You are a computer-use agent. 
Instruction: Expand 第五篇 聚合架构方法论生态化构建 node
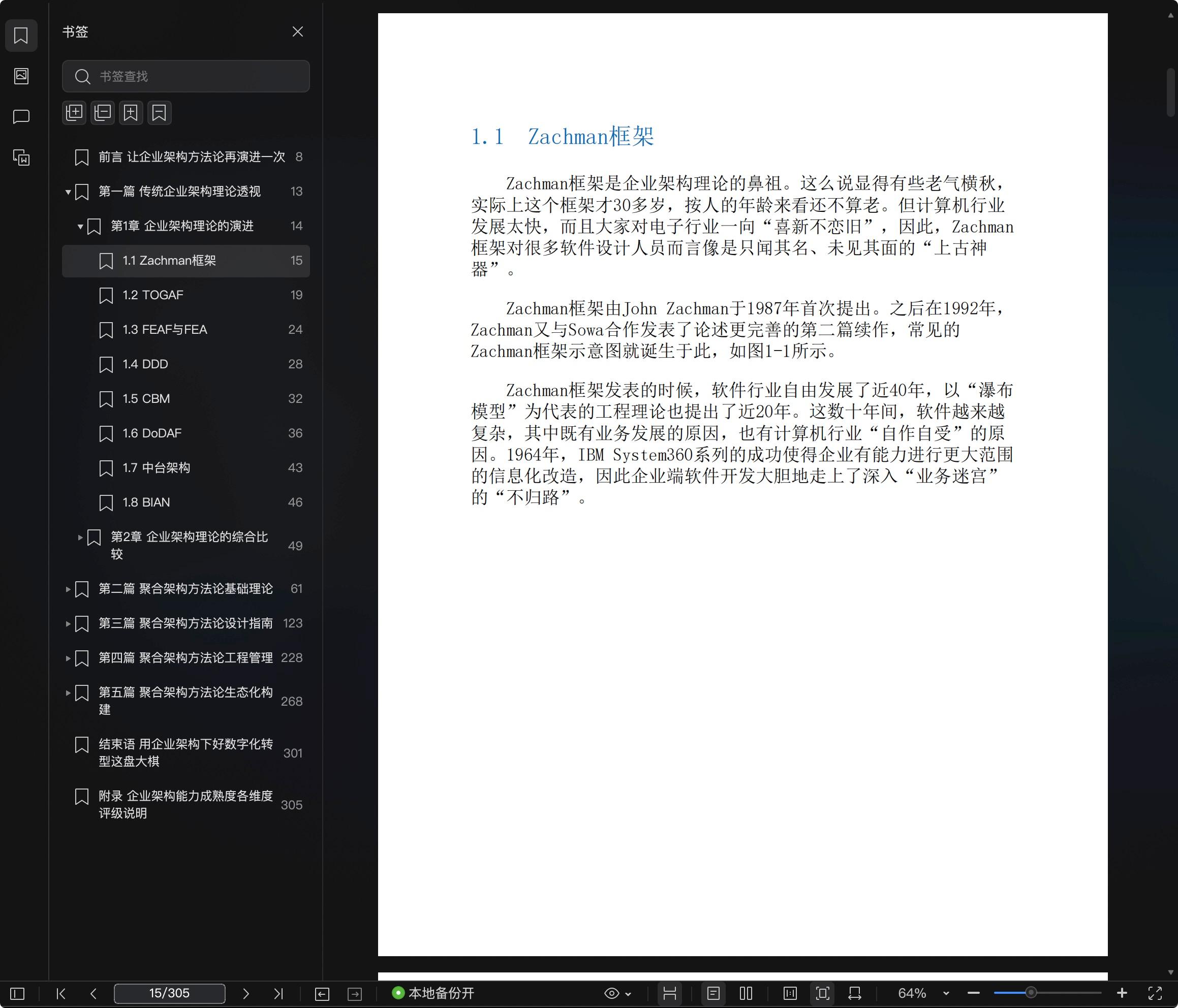[68, 693]
